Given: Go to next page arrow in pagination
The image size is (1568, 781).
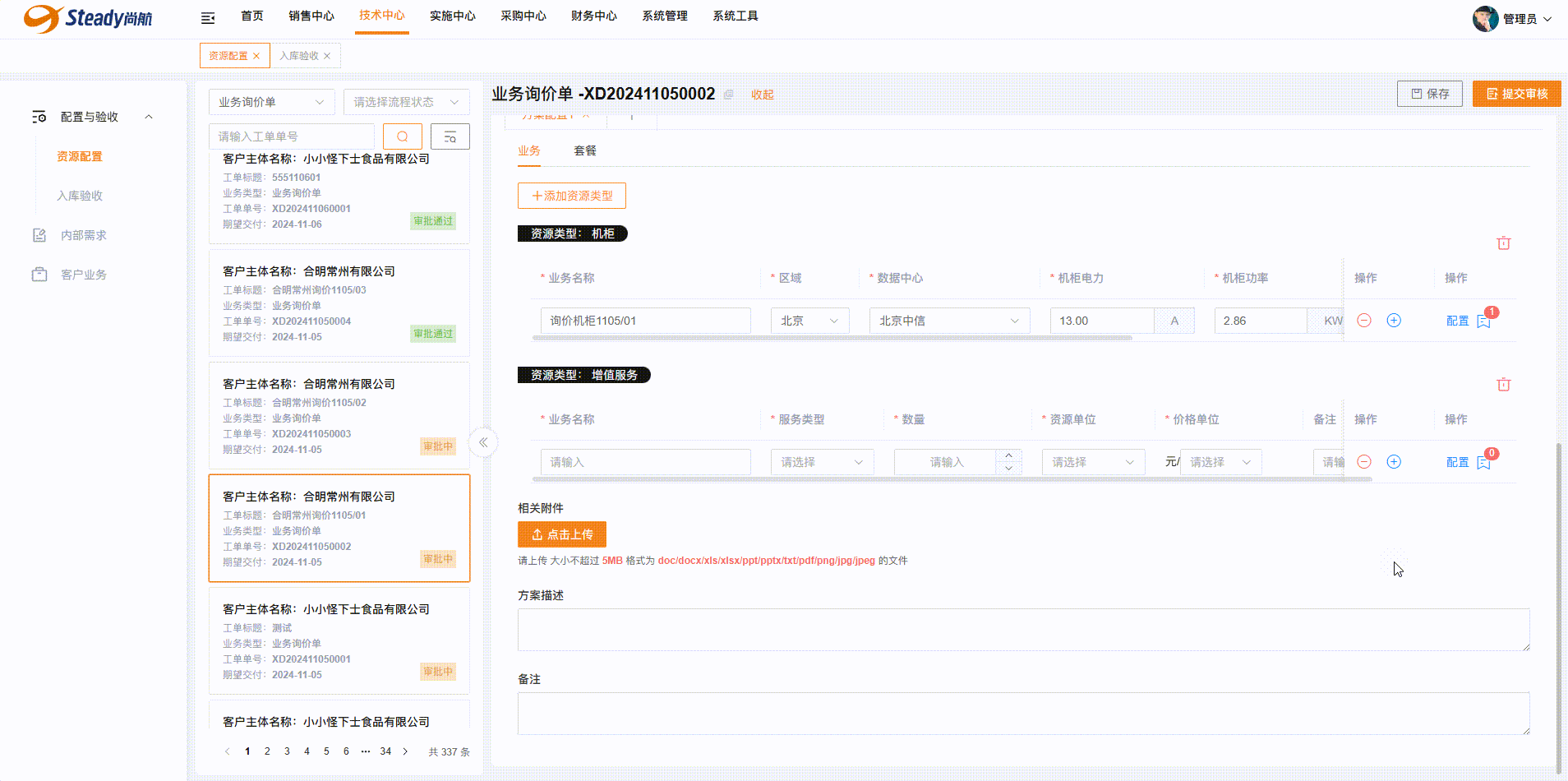Looking at the screenshot, I should coord(405,751).
